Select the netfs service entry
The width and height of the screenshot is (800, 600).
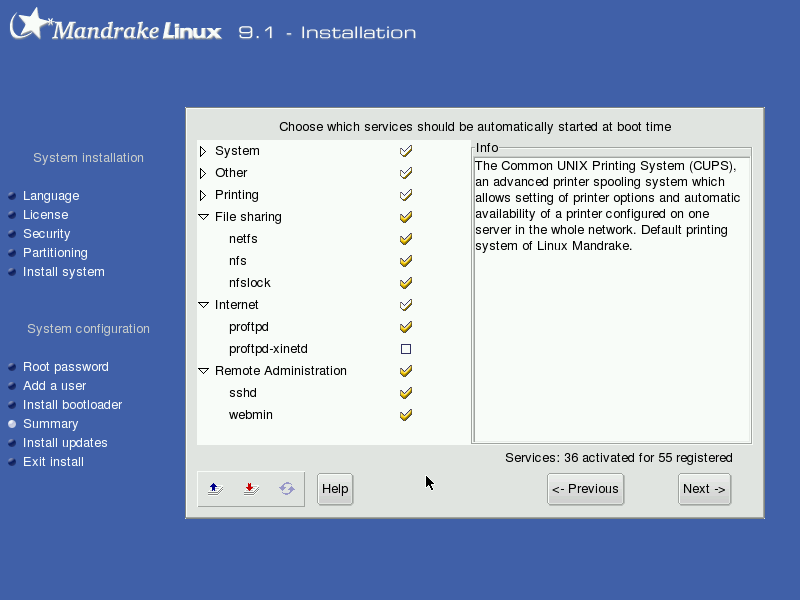(x=243, y=239)
